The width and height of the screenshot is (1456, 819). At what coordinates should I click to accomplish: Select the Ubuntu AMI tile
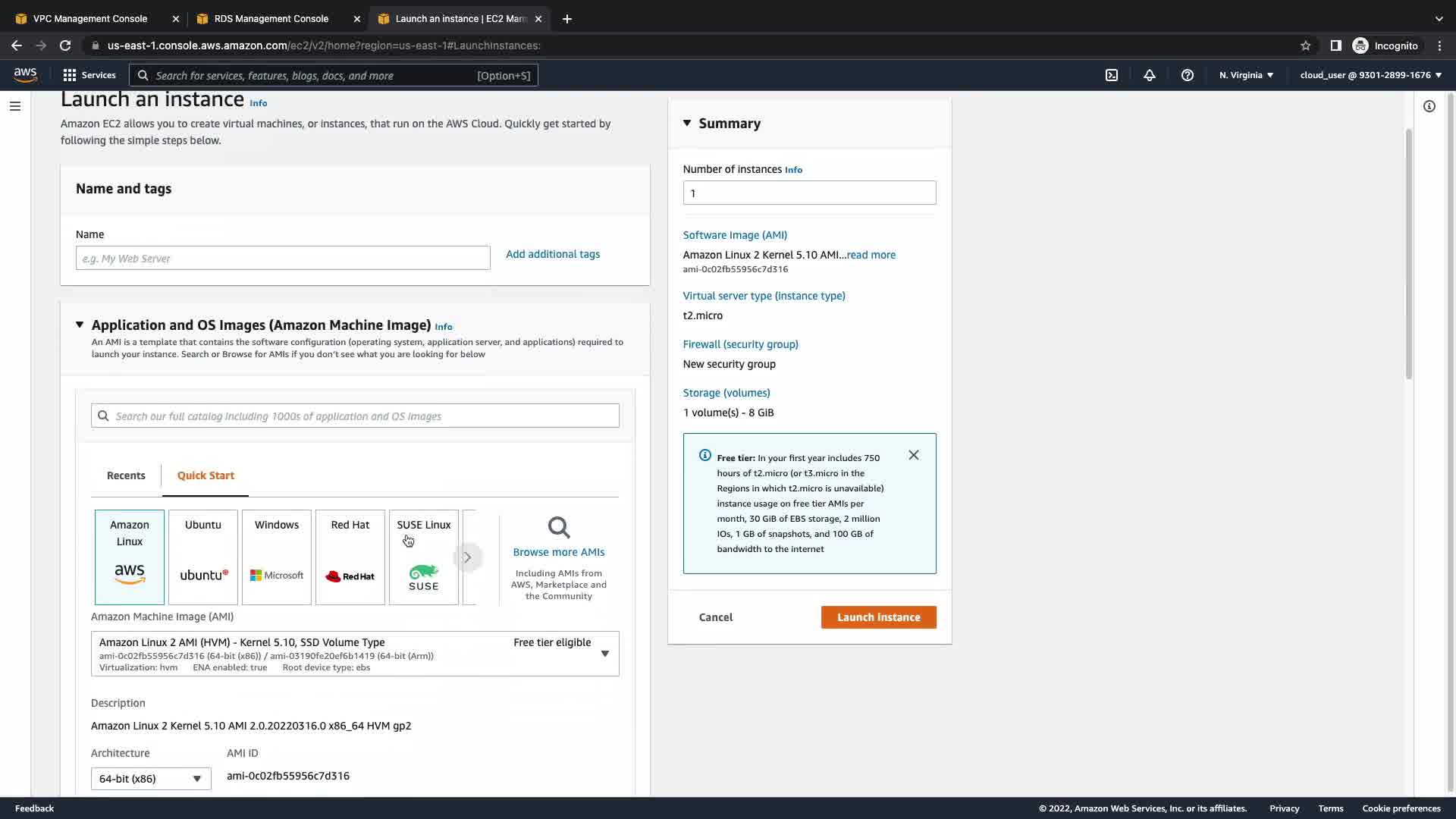203,557
